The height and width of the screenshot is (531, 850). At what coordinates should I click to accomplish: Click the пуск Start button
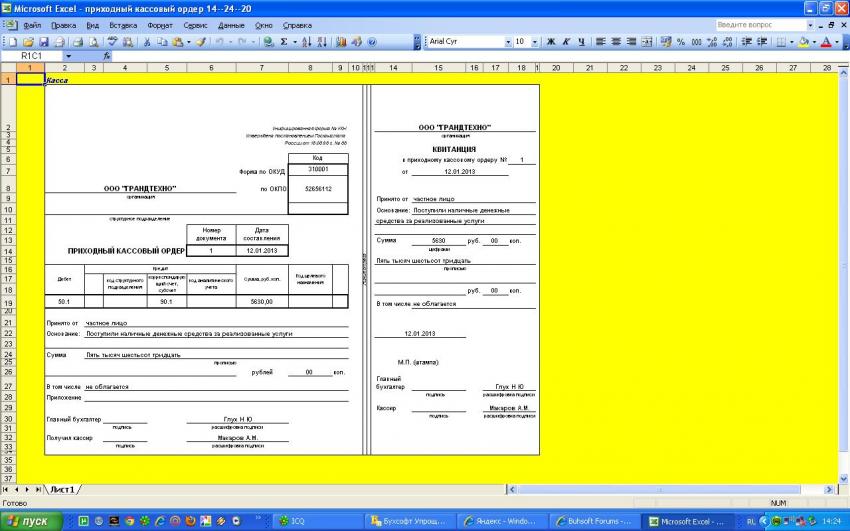coord(32,521)
